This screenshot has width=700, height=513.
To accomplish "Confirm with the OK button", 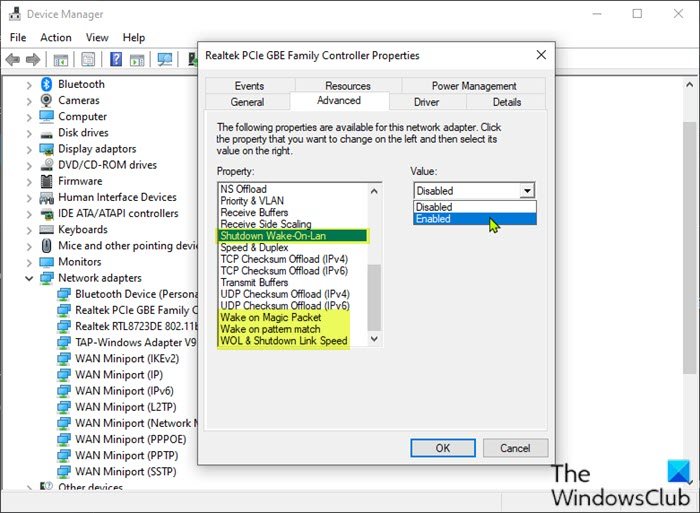I will click(x=443, y=448).
